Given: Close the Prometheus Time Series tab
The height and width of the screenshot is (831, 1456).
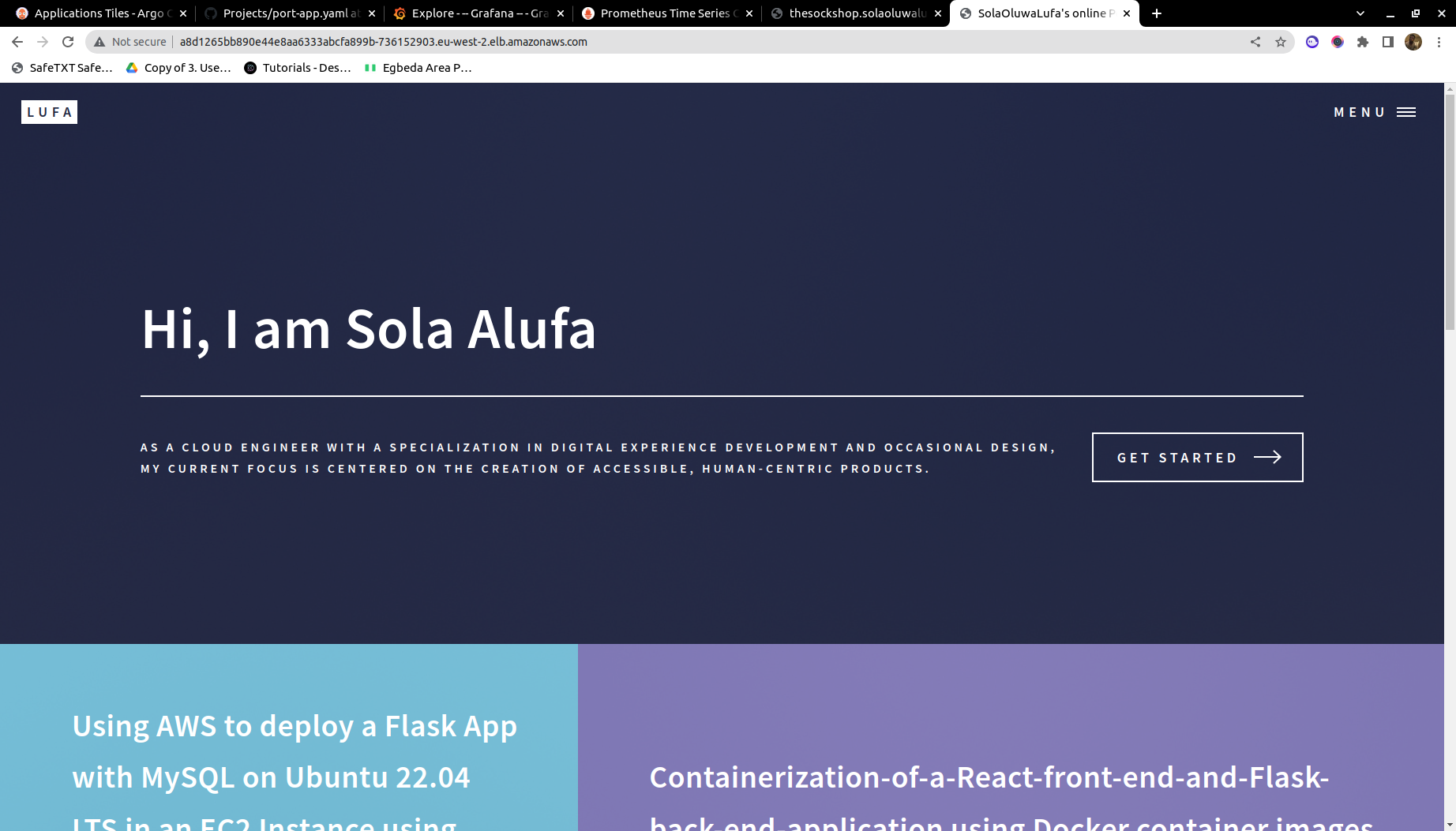Looking at the screenshot, I should pos(749,13).
